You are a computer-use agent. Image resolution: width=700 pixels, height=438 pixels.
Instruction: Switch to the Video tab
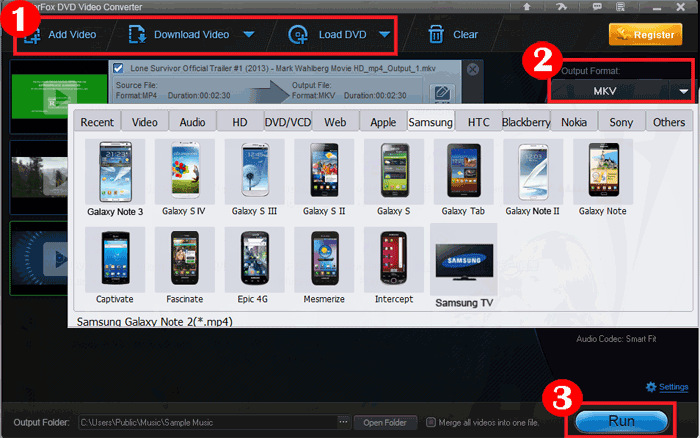pyautogui.click(x=145, y=122)
